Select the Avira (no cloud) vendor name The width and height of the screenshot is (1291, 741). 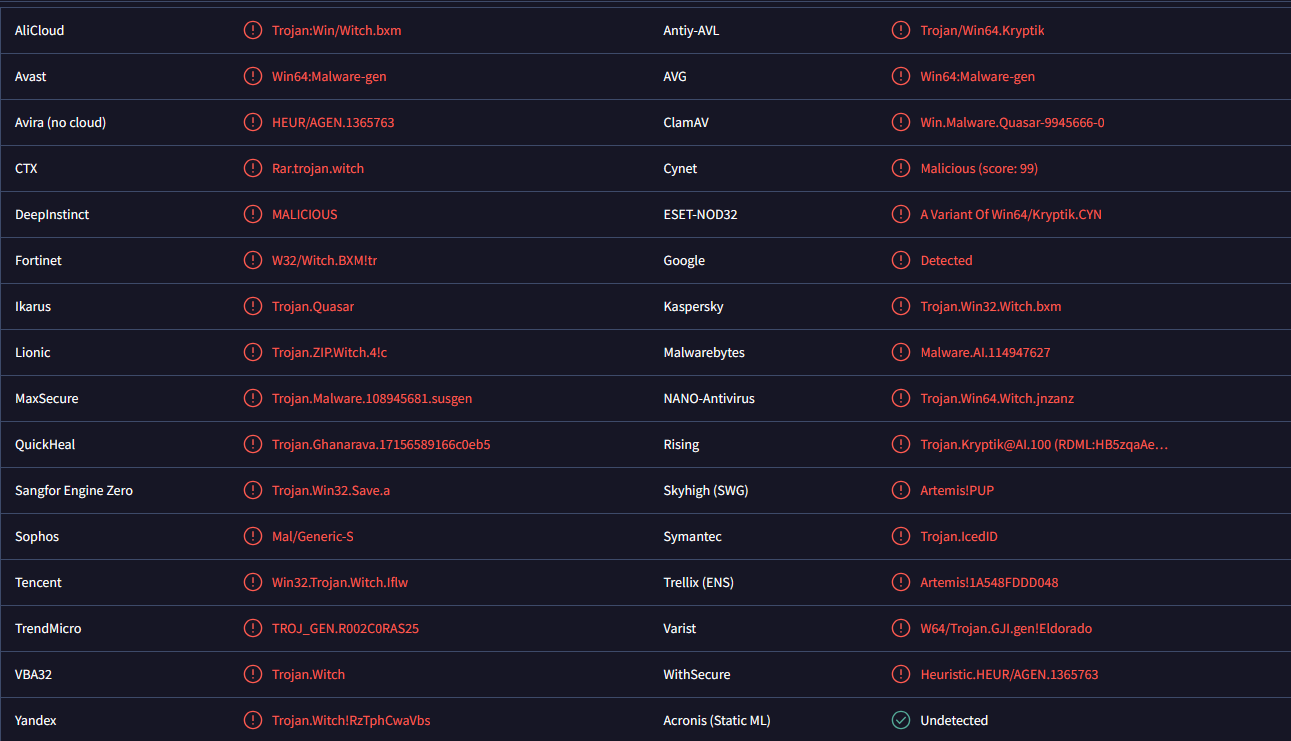click(60, 122)
